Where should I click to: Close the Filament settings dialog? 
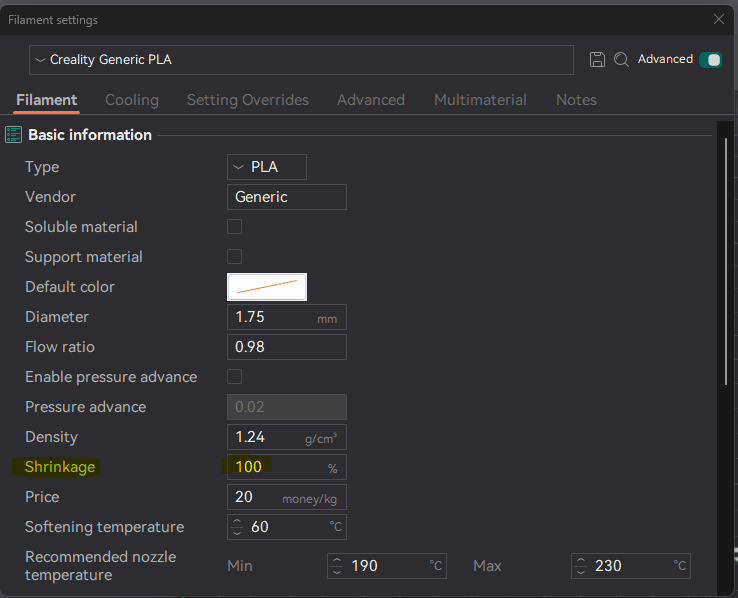719,19
